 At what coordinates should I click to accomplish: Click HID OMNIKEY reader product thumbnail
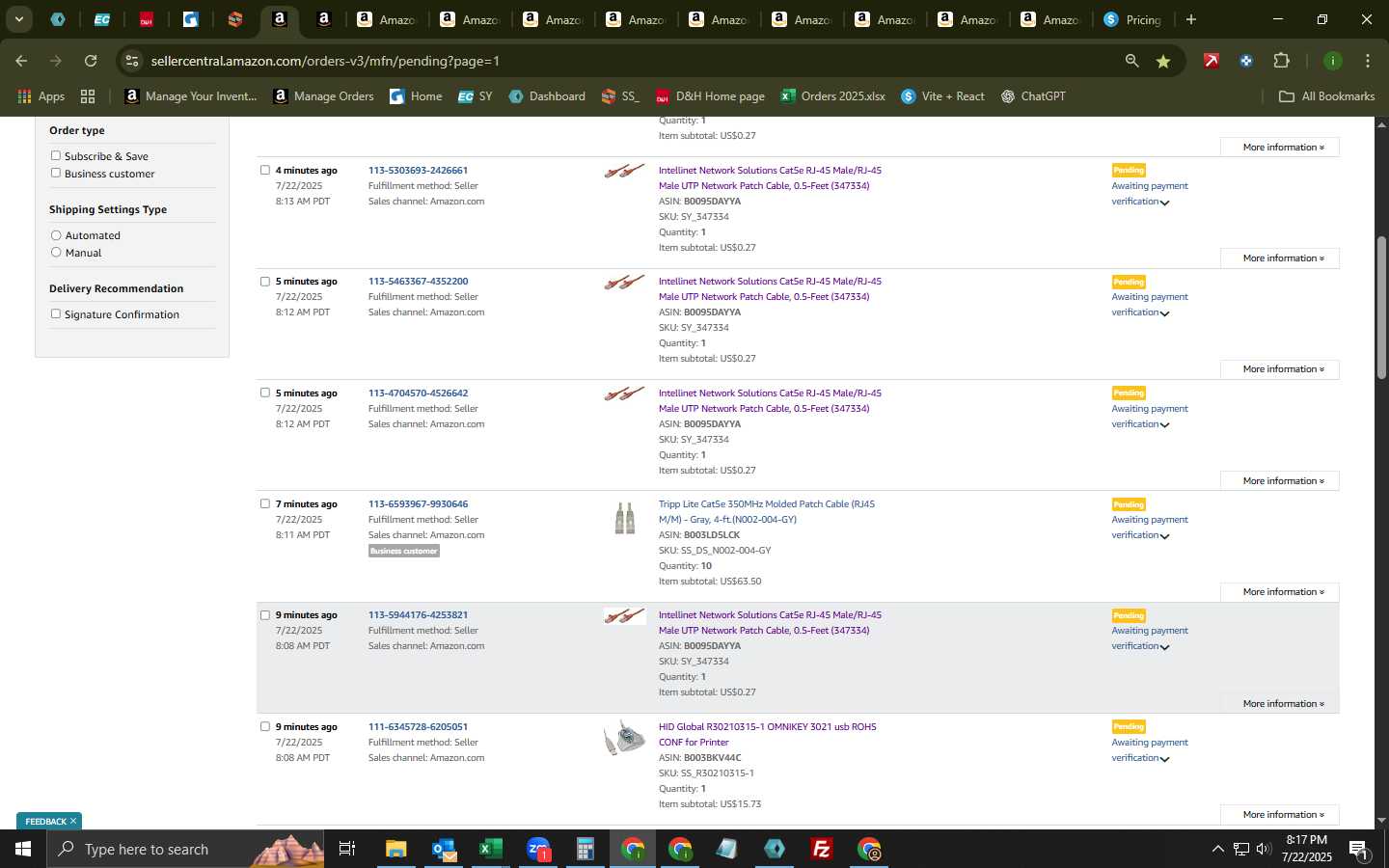tap(624, 738)
